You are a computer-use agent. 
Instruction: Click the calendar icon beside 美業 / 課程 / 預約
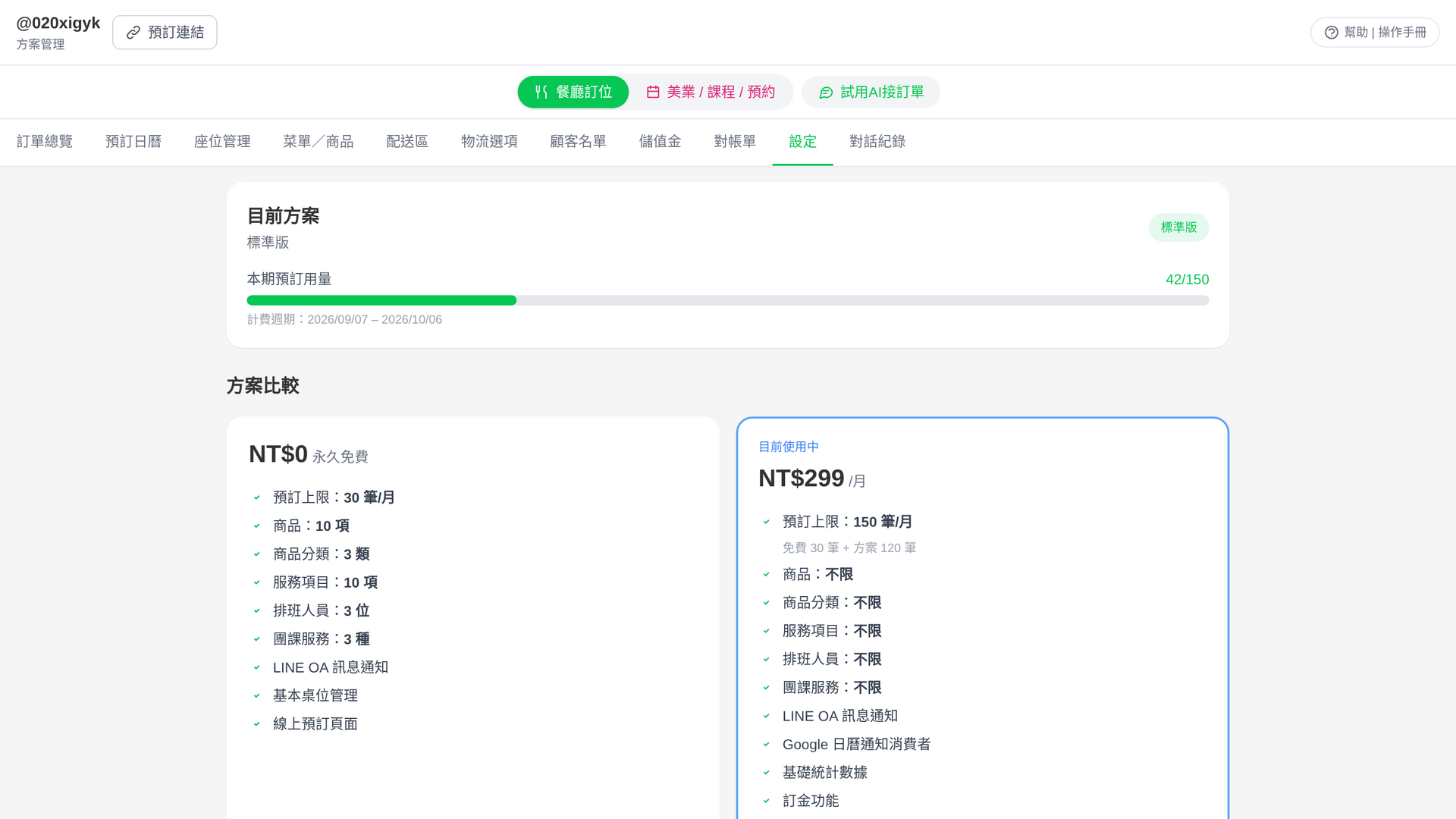653,92
